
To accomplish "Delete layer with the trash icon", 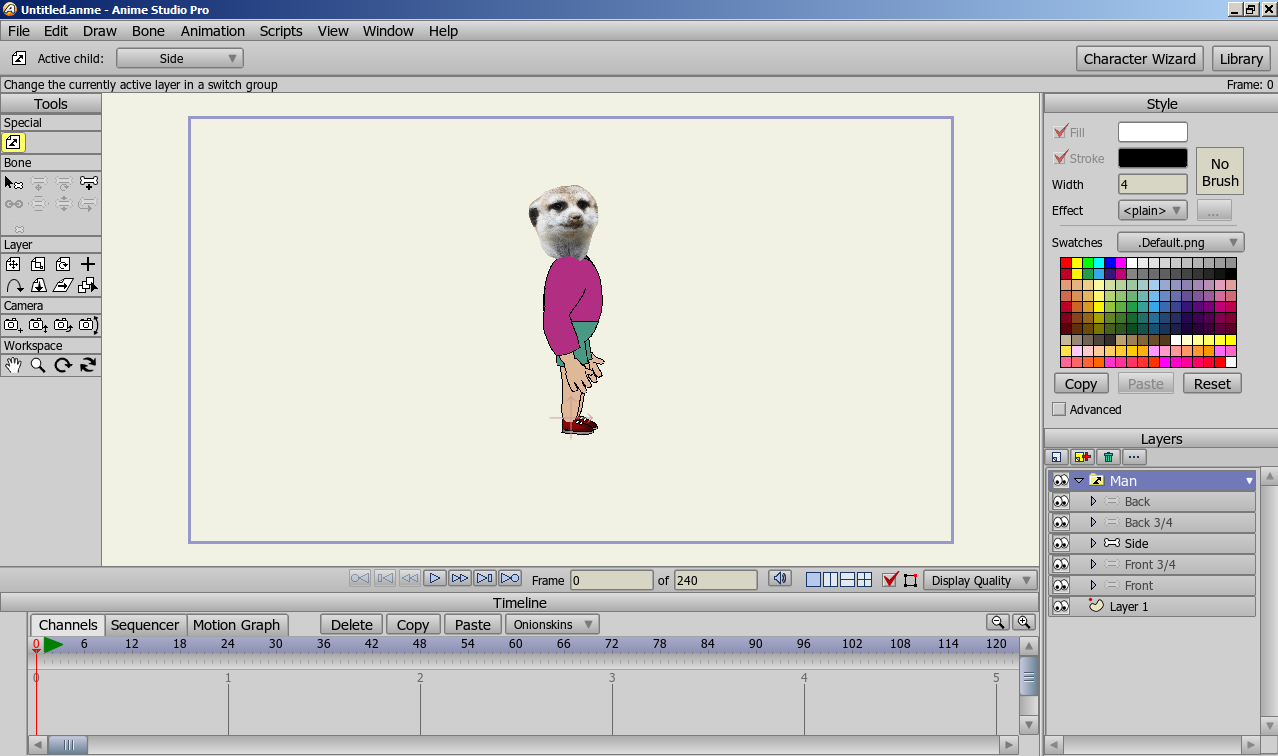I will click(x=1108, y=457).
